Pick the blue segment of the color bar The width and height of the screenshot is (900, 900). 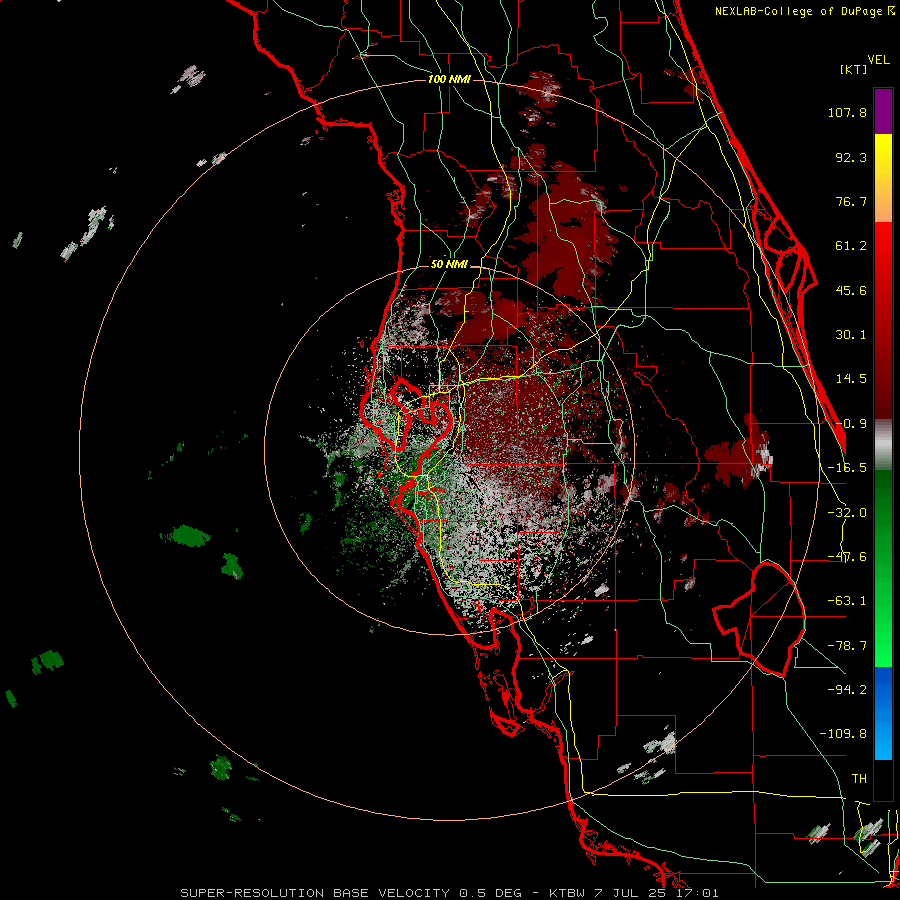(x=883, y=713)
